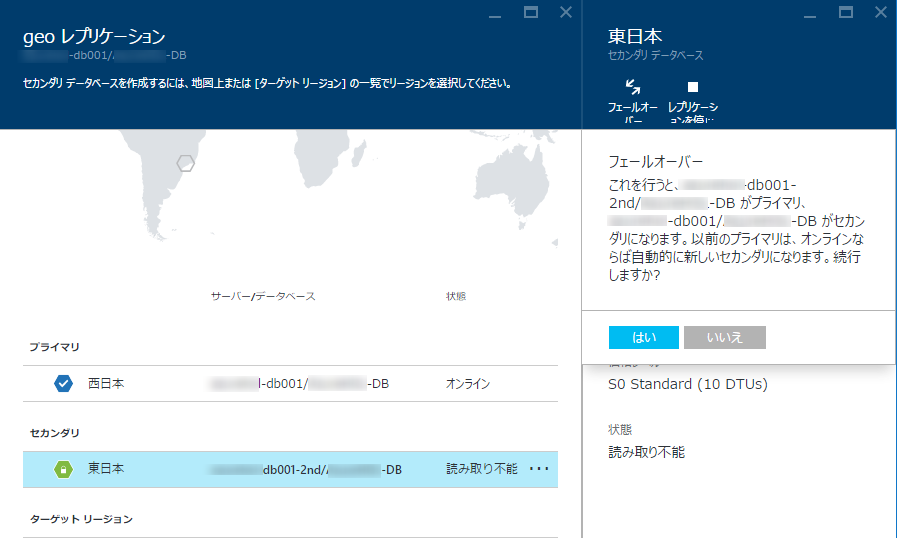Click the blue checkmark icon for 西日本
The height and width of the screenshot is (538, 897).
[64, 383]
